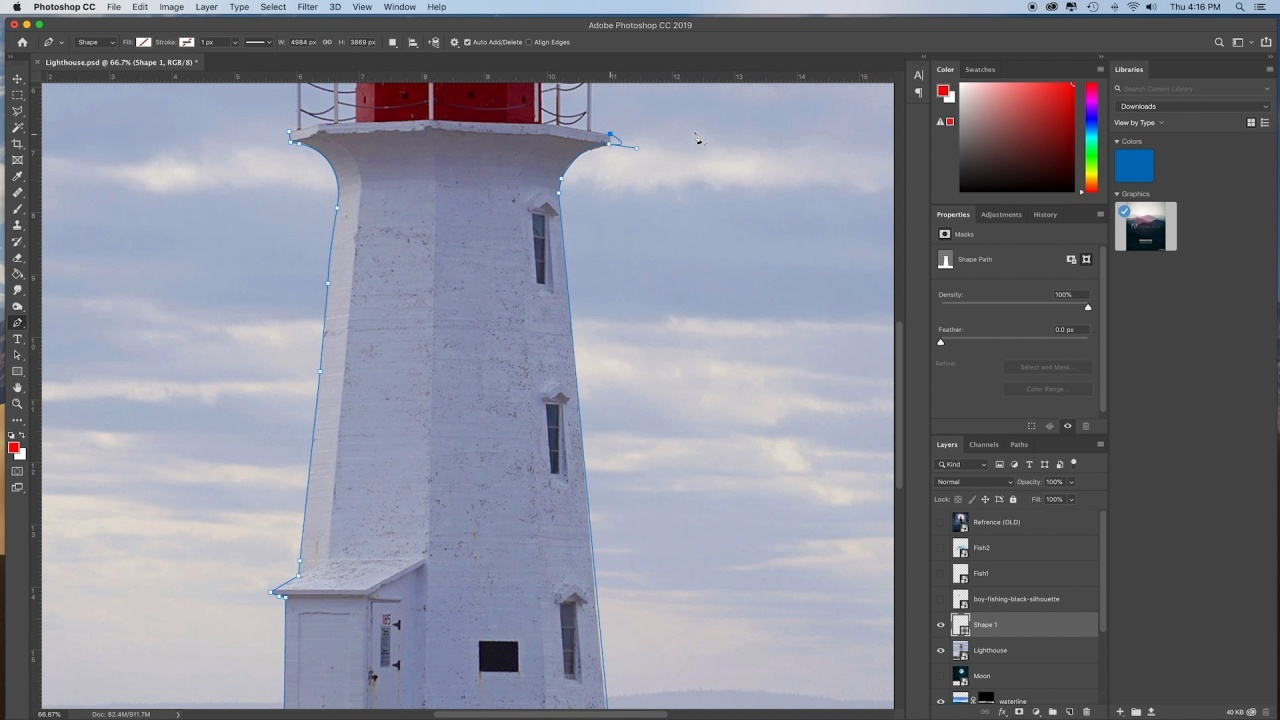Open the Shape tool mode dropdown
Image resolution: width=1280 pixels, height=720 pixels.
[96, 42]
